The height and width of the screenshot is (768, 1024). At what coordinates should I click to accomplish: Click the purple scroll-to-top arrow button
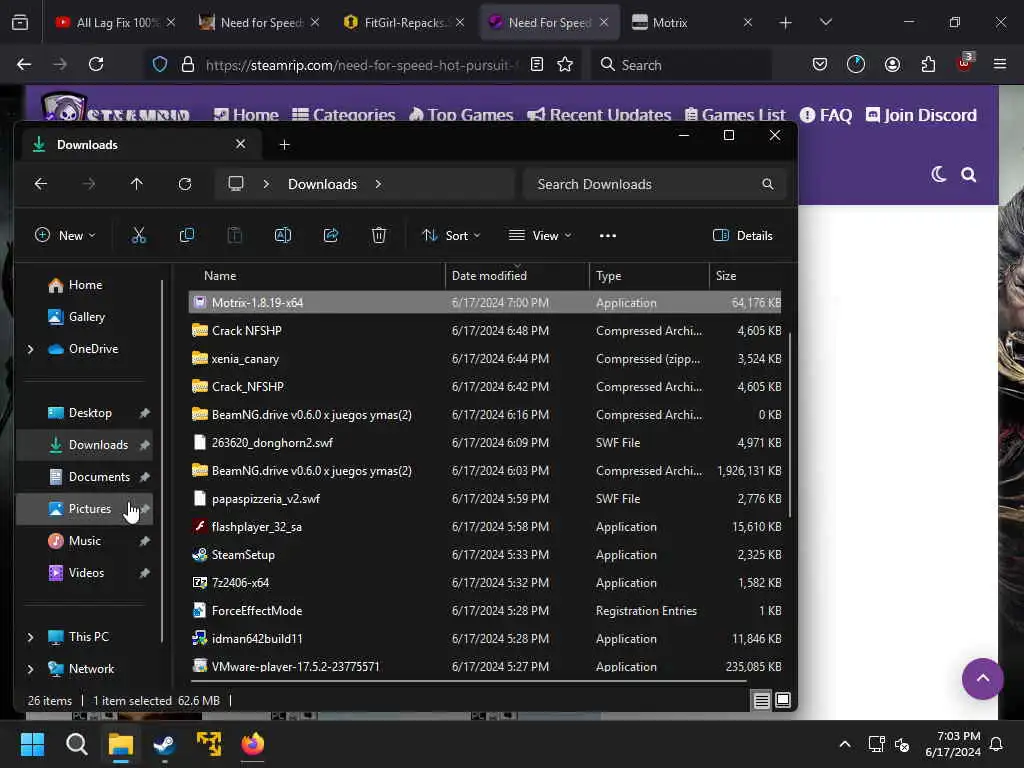point(983,679)
